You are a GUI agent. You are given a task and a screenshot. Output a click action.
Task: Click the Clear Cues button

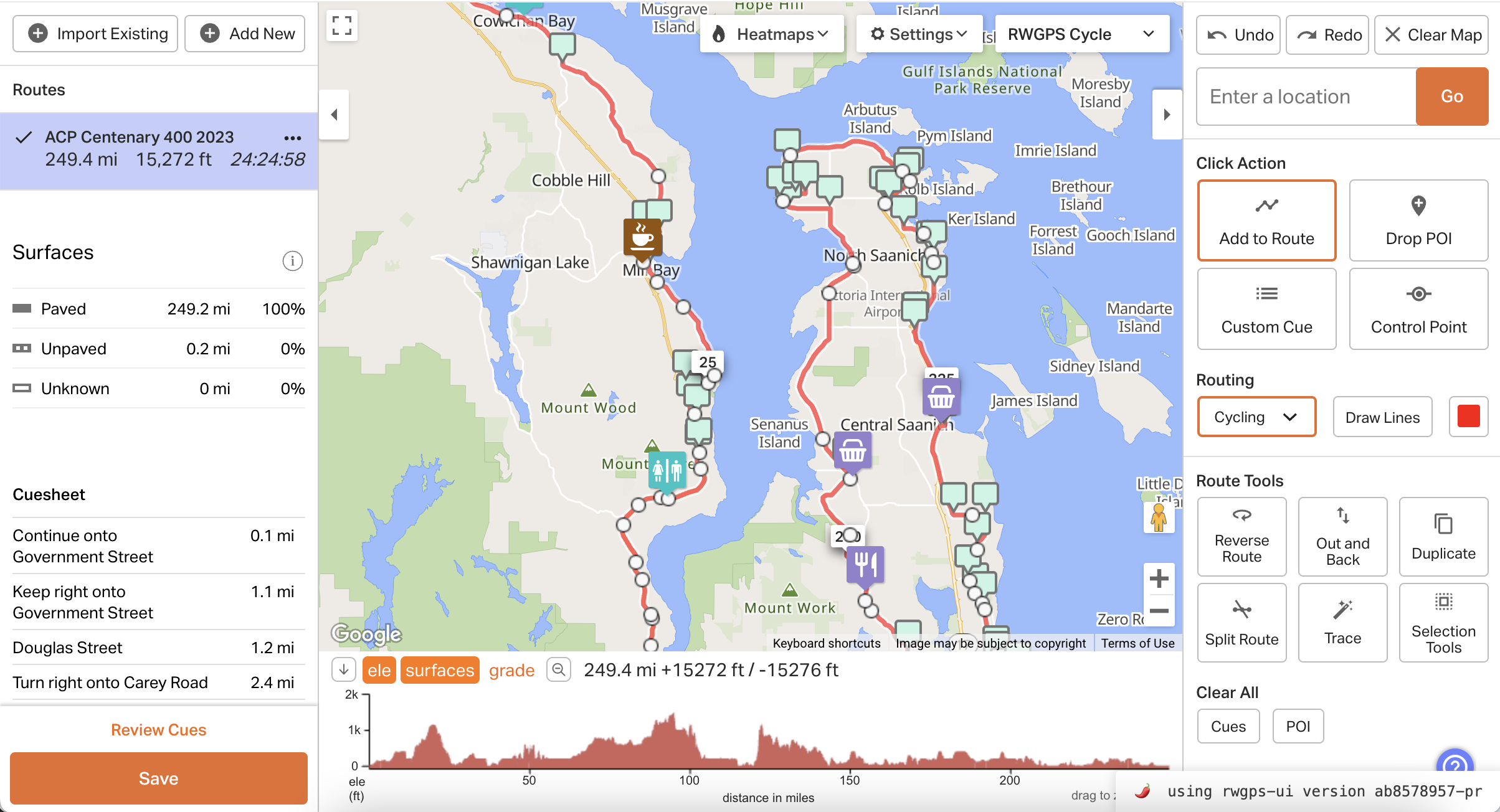pyautogui.click(x=1229, y=725)
